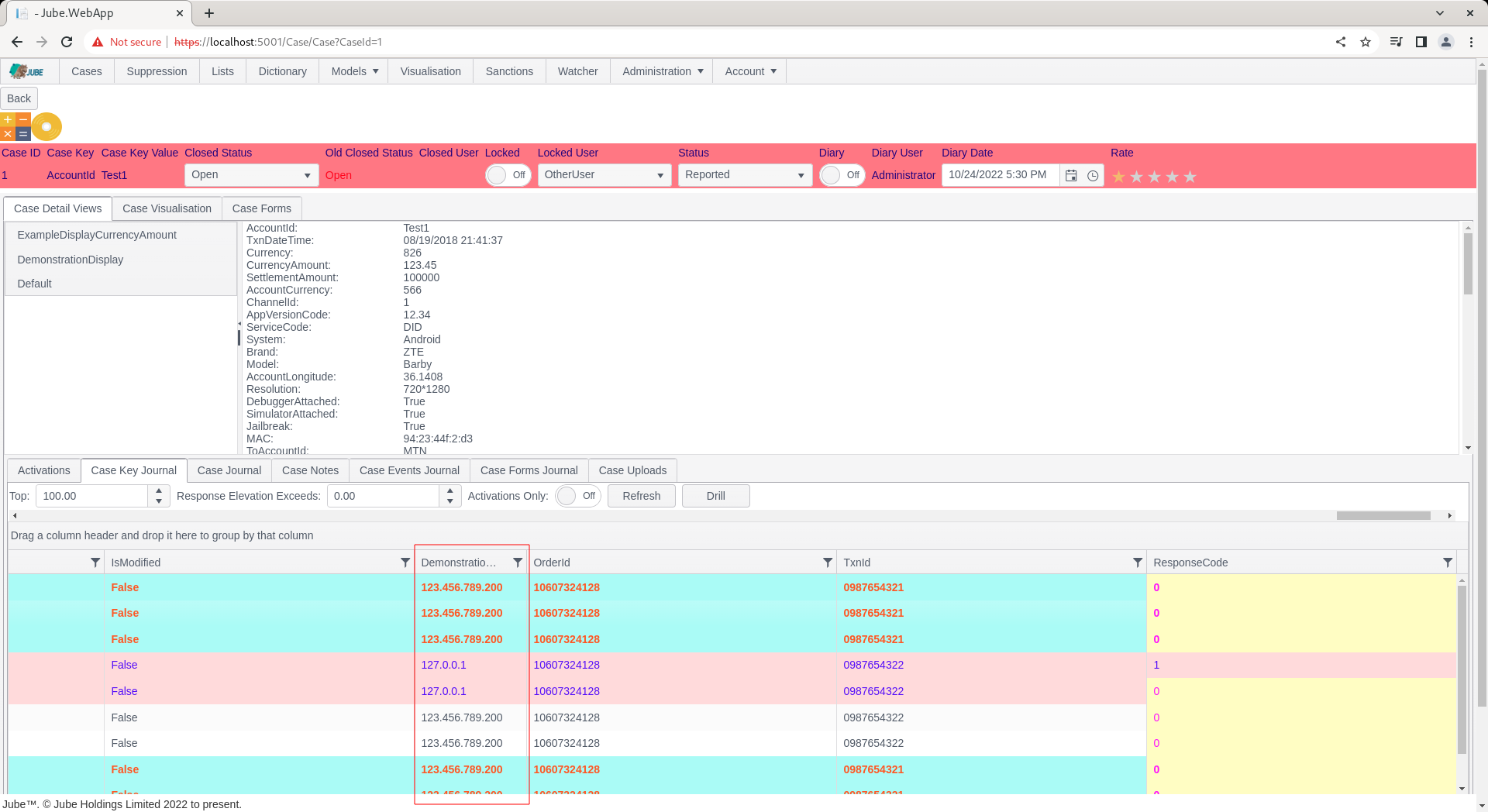Set rating to five stars
Screen dimensions: 1488x812
(1190, 177)
